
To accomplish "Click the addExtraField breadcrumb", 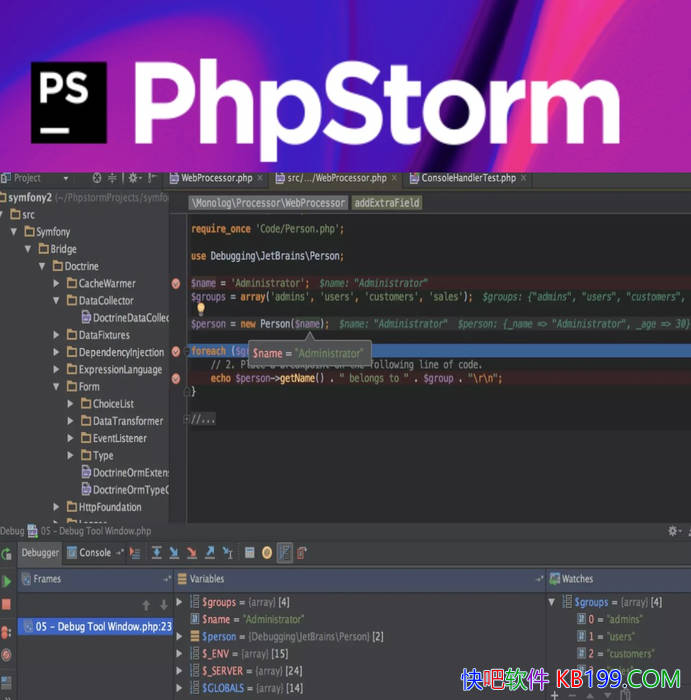I will [x=387, y=203].
